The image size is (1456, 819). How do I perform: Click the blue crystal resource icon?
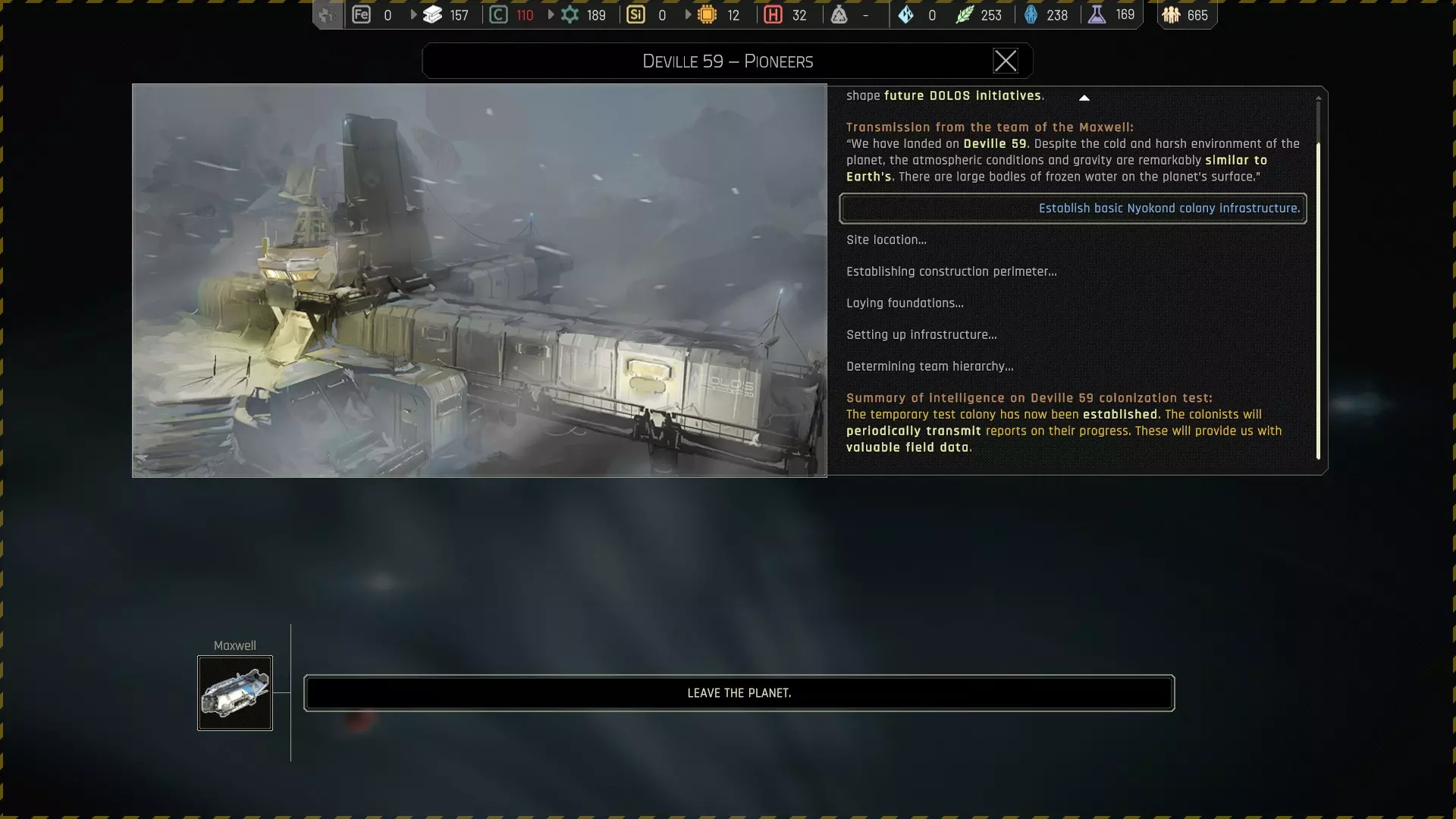[x=905, y=14]
